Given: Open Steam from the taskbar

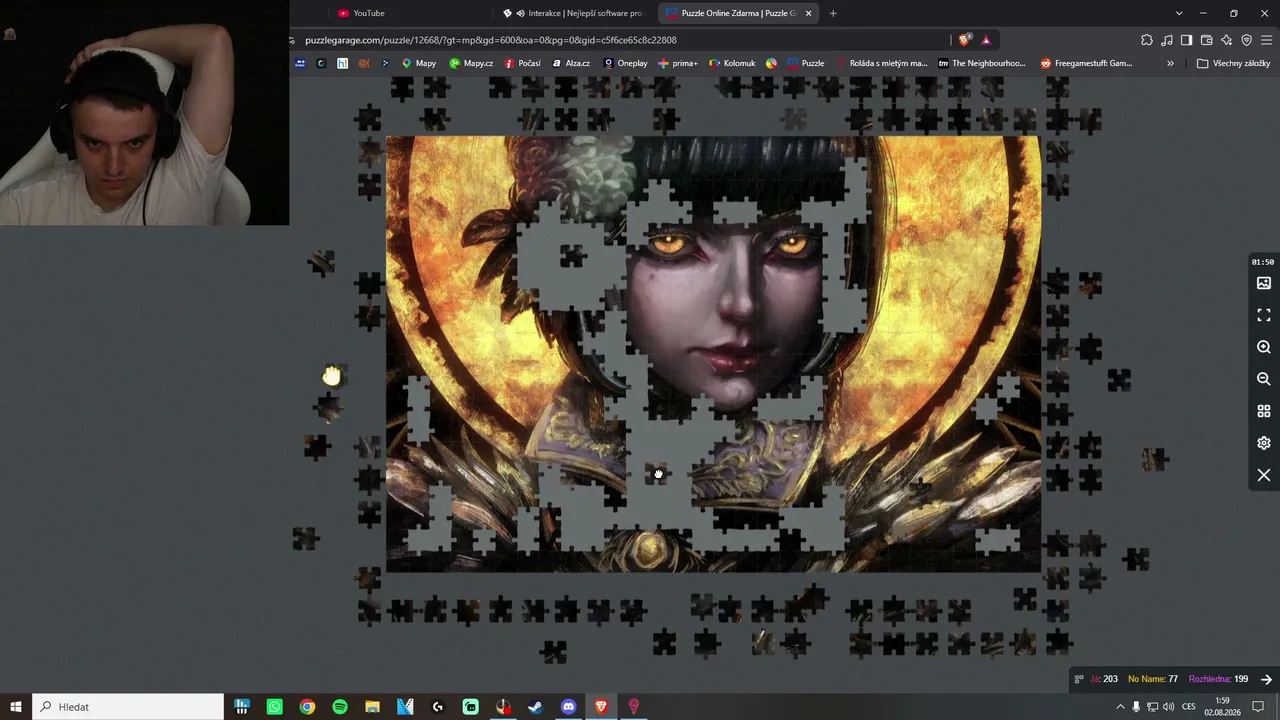Looking at the screenshot, I should (536, 707).
